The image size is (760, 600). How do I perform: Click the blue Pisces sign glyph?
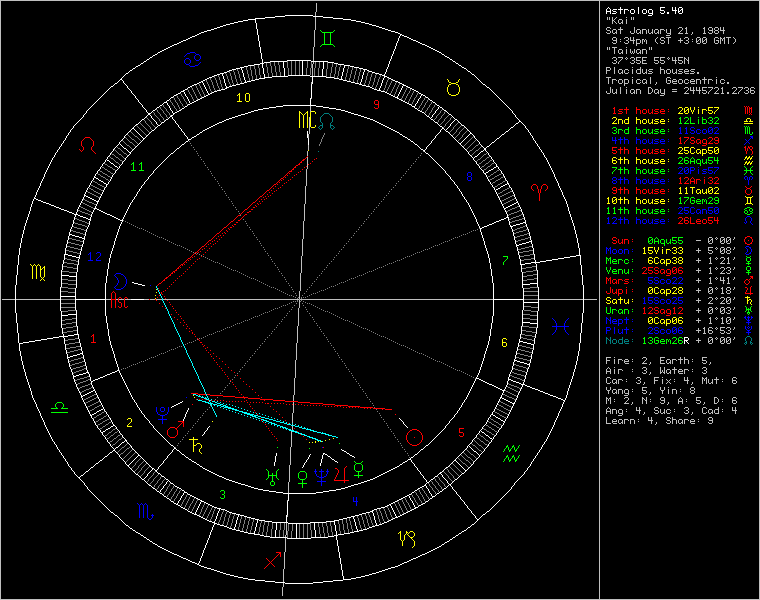tap(560, 326)
